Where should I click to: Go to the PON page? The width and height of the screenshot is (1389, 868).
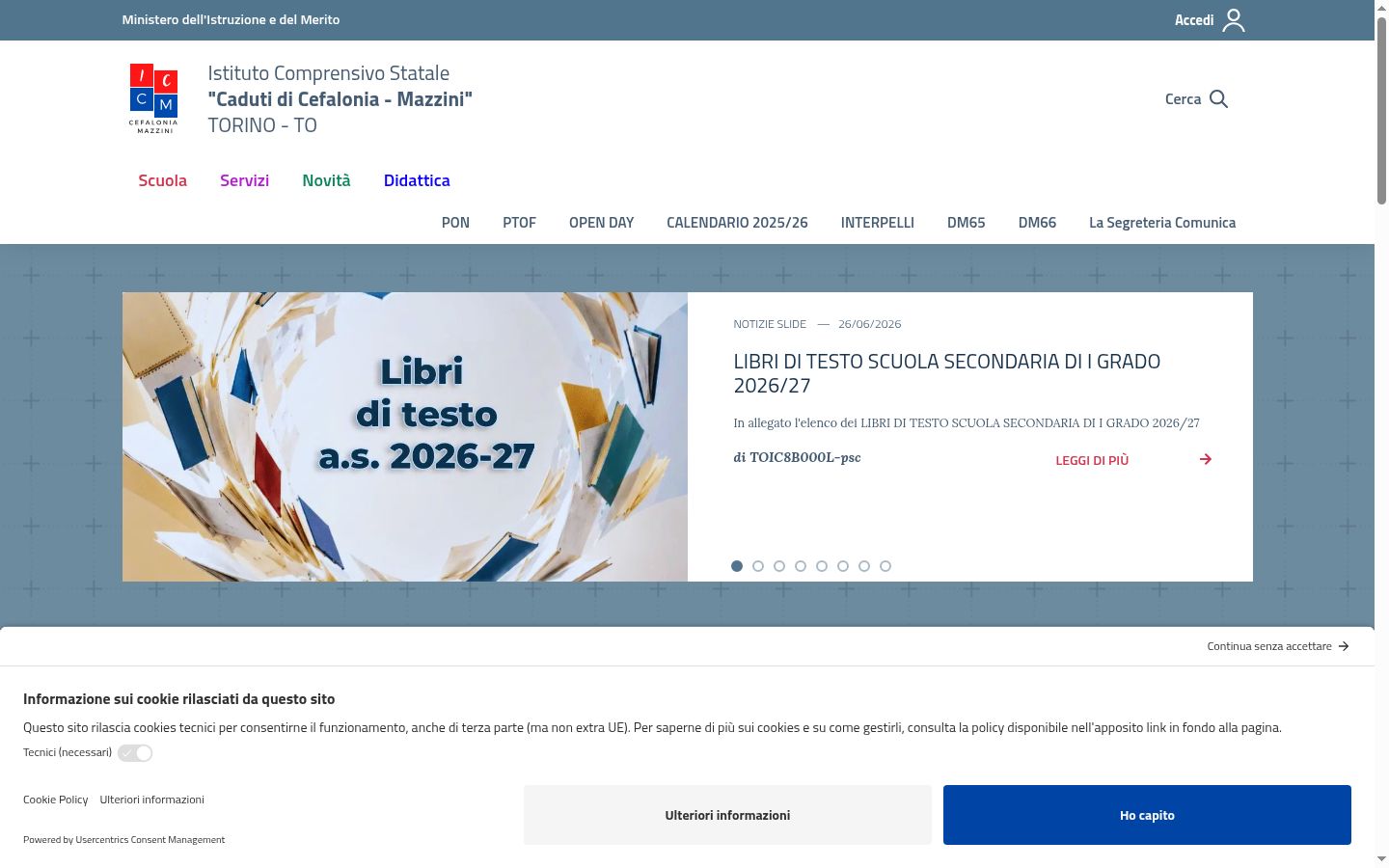(455, 223)
